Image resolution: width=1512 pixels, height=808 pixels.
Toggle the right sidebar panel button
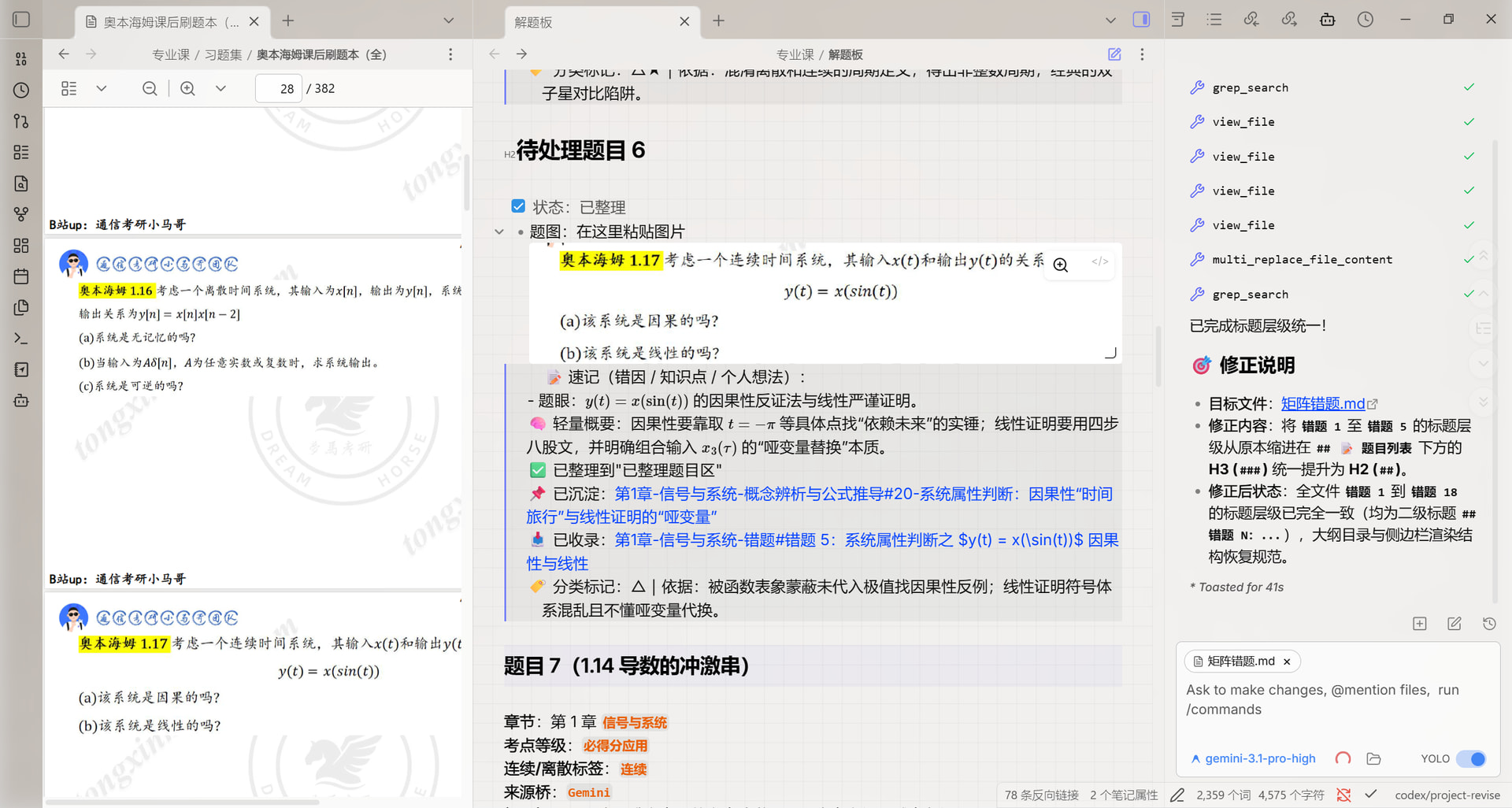click(1141, 20)
